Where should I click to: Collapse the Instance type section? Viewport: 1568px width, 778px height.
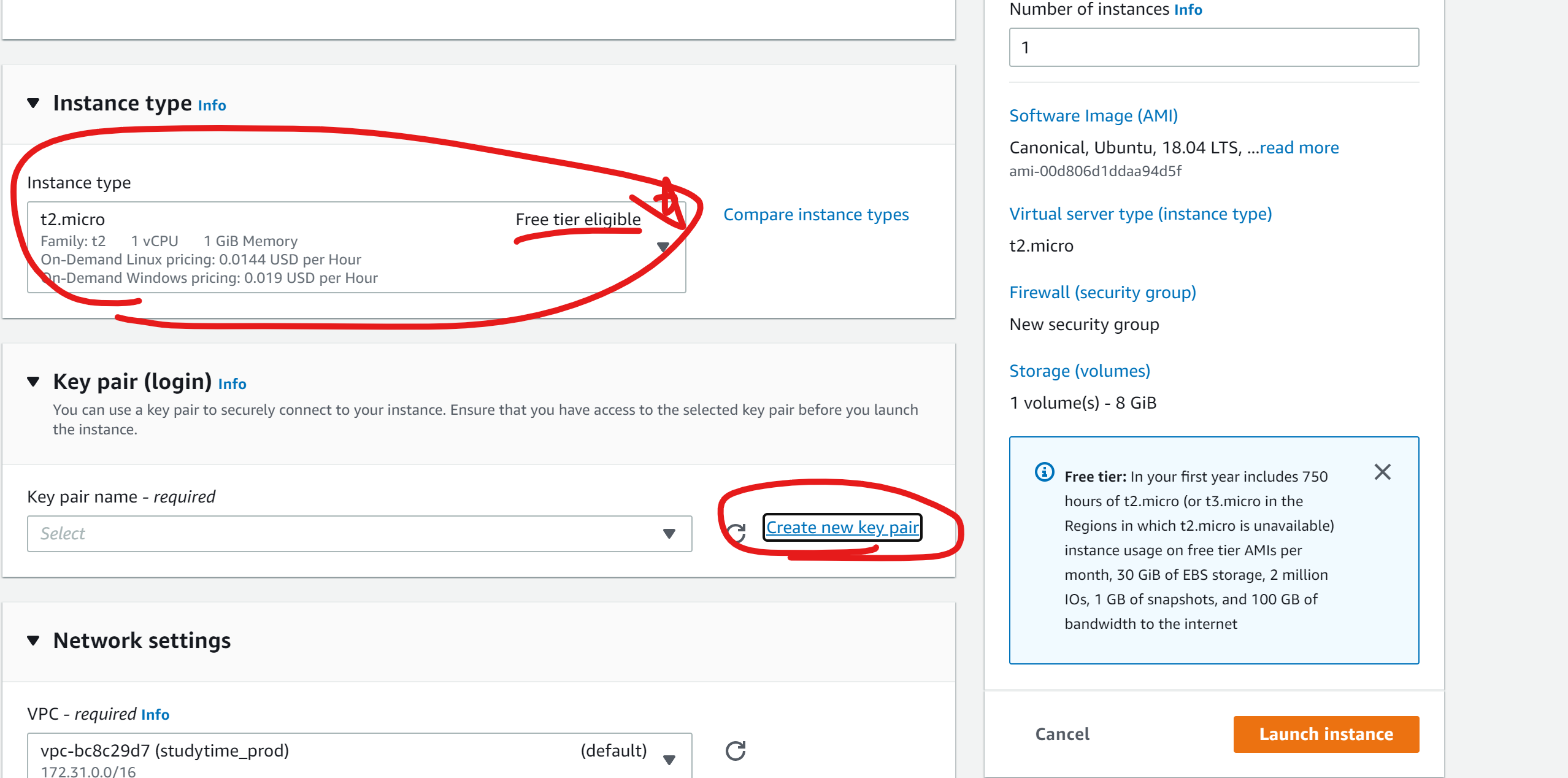point(34,103)
